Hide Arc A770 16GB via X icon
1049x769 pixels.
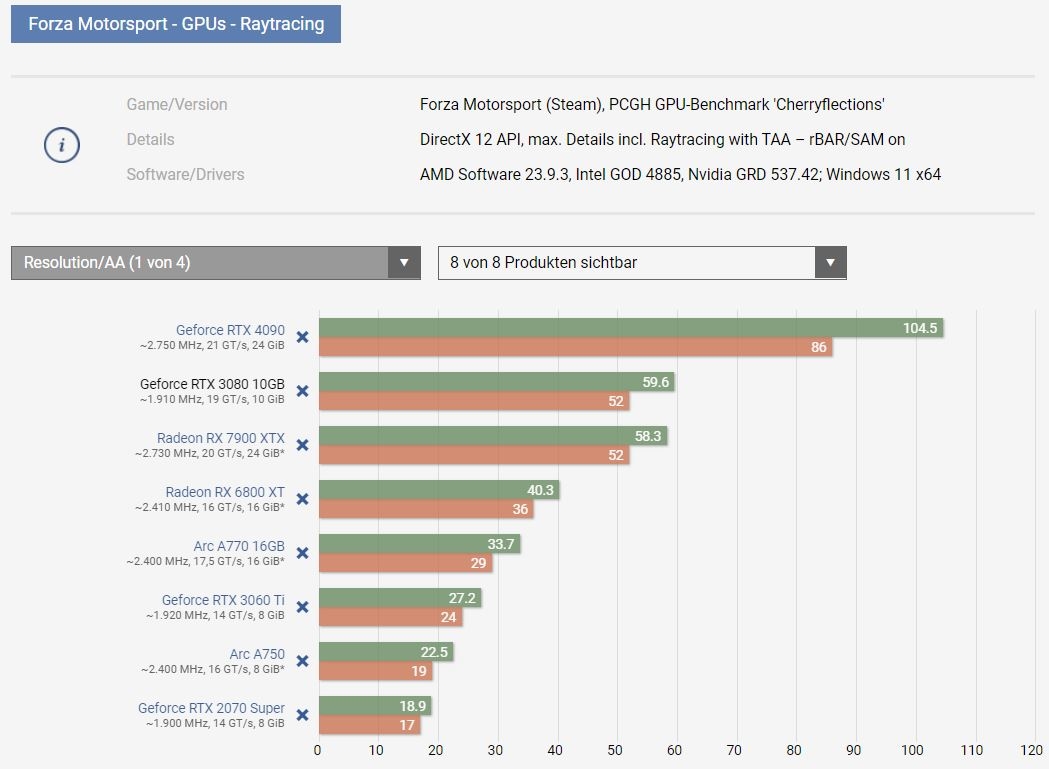pos(302,553)
